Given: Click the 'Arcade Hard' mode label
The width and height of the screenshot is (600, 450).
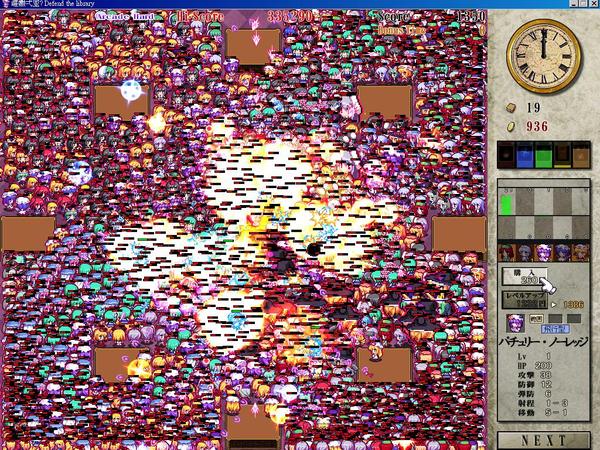Looking at the screenshot, I should [124, 16].
